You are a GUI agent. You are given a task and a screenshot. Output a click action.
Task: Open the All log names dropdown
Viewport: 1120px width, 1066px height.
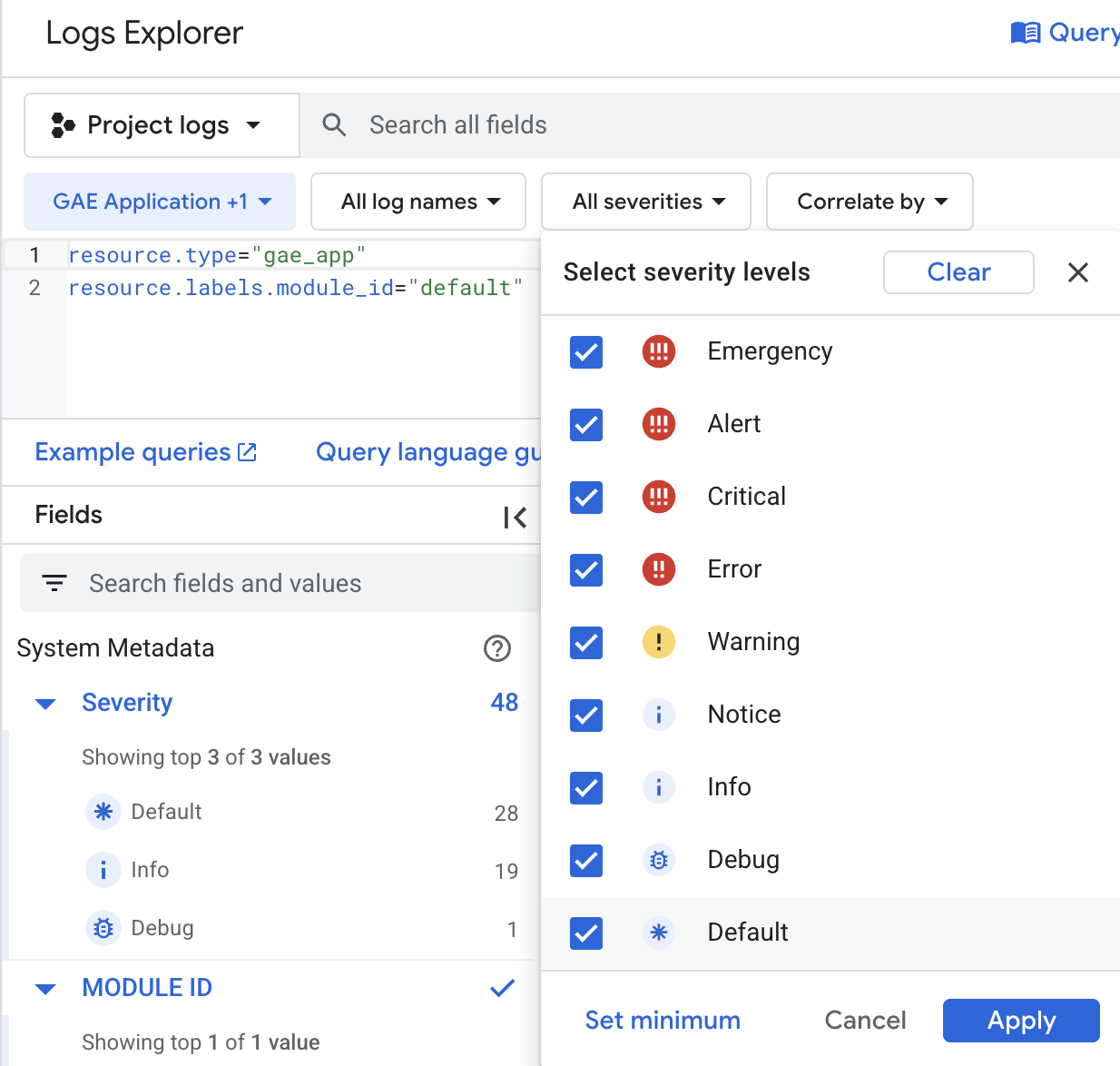[418, 202]
